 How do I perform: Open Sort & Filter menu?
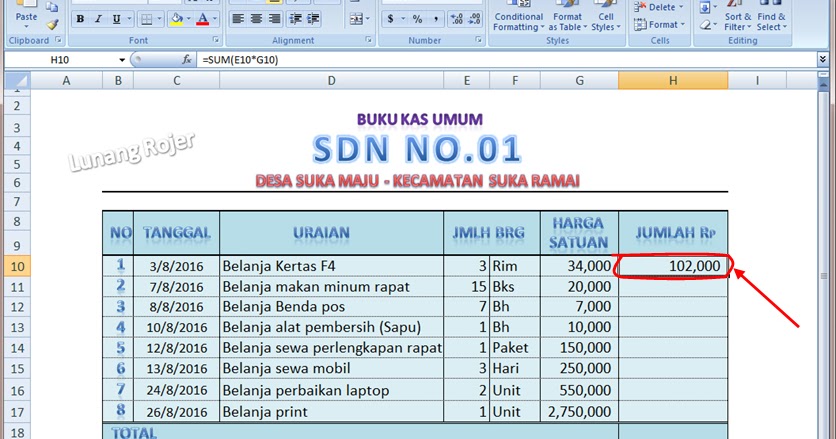click(x=738, y=17)
